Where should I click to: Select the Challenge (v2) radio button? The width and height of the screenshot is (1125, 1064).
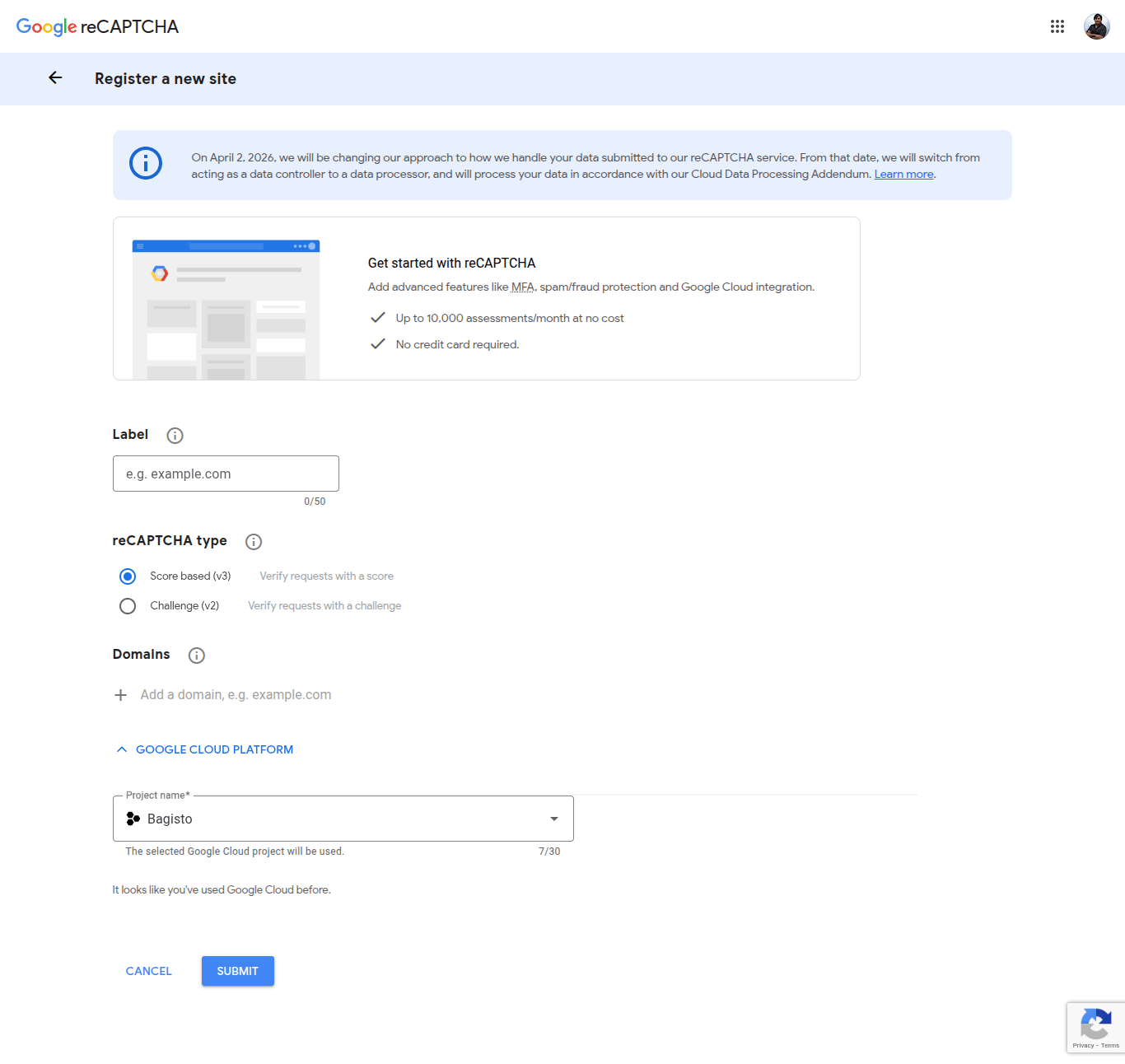(128, 606)
